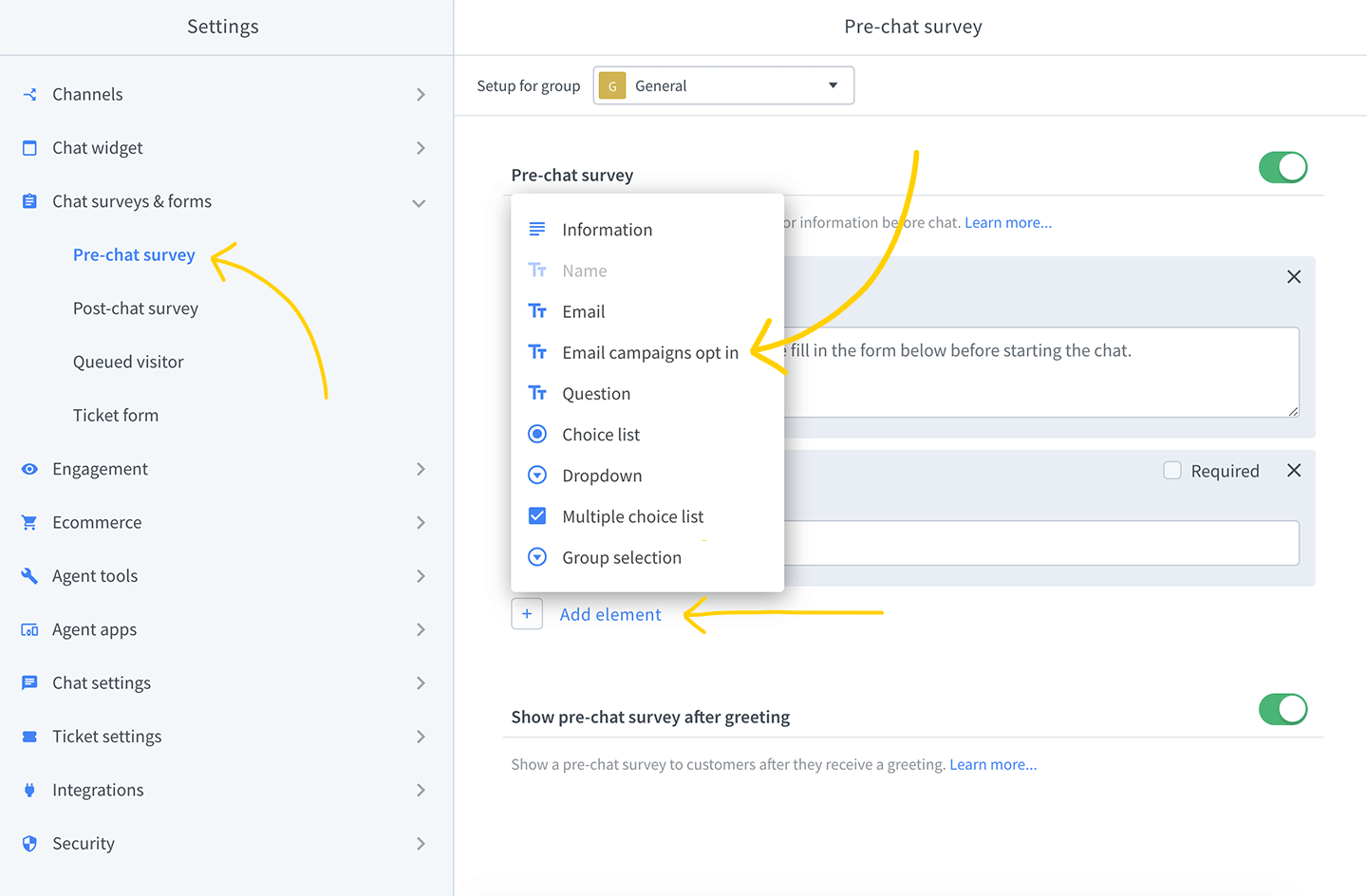Viewport: 1367px width, 896px height.
Task: Click the Multiple choice list checkbox icon
Action: click(x=537, y=515)
